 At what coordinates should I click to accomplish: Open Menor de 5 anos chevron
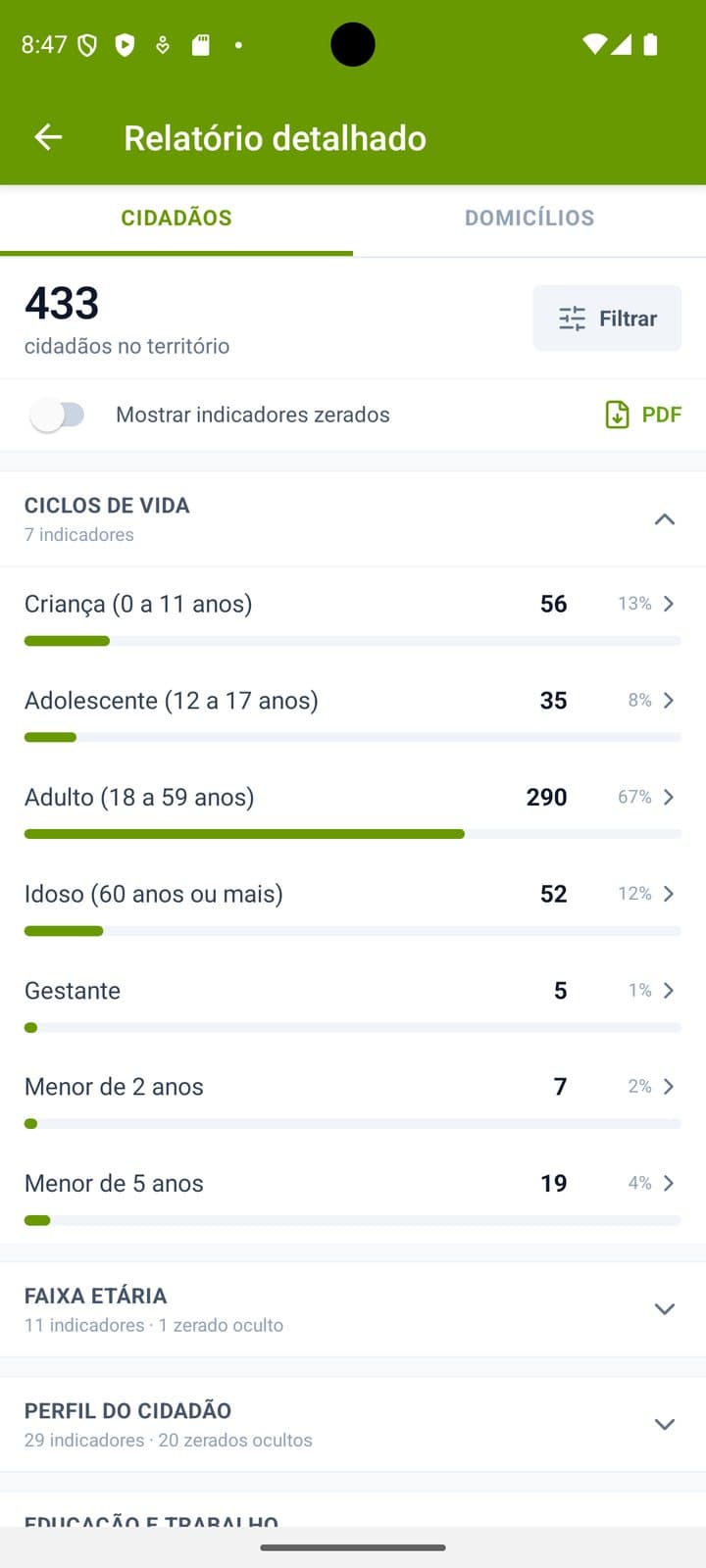tap(669, 1183)
